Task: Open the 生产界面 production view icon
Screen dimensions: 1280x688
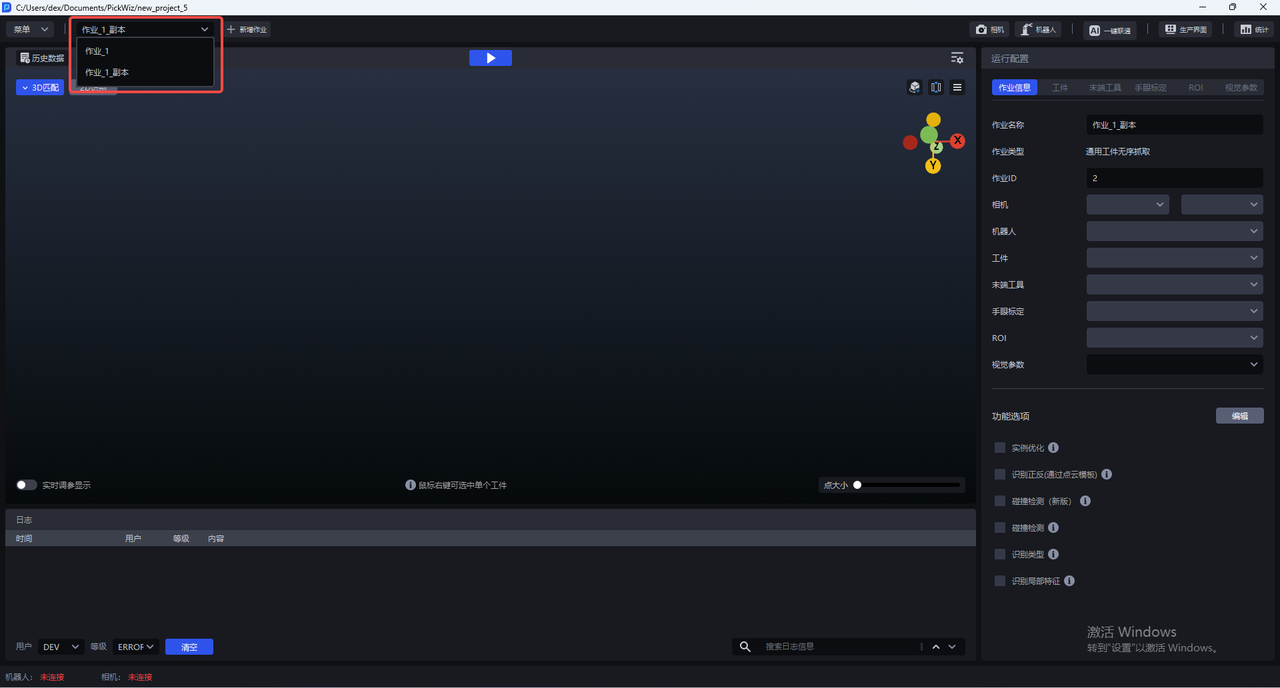Action: pyautogui.click(x=1169, y=30)
